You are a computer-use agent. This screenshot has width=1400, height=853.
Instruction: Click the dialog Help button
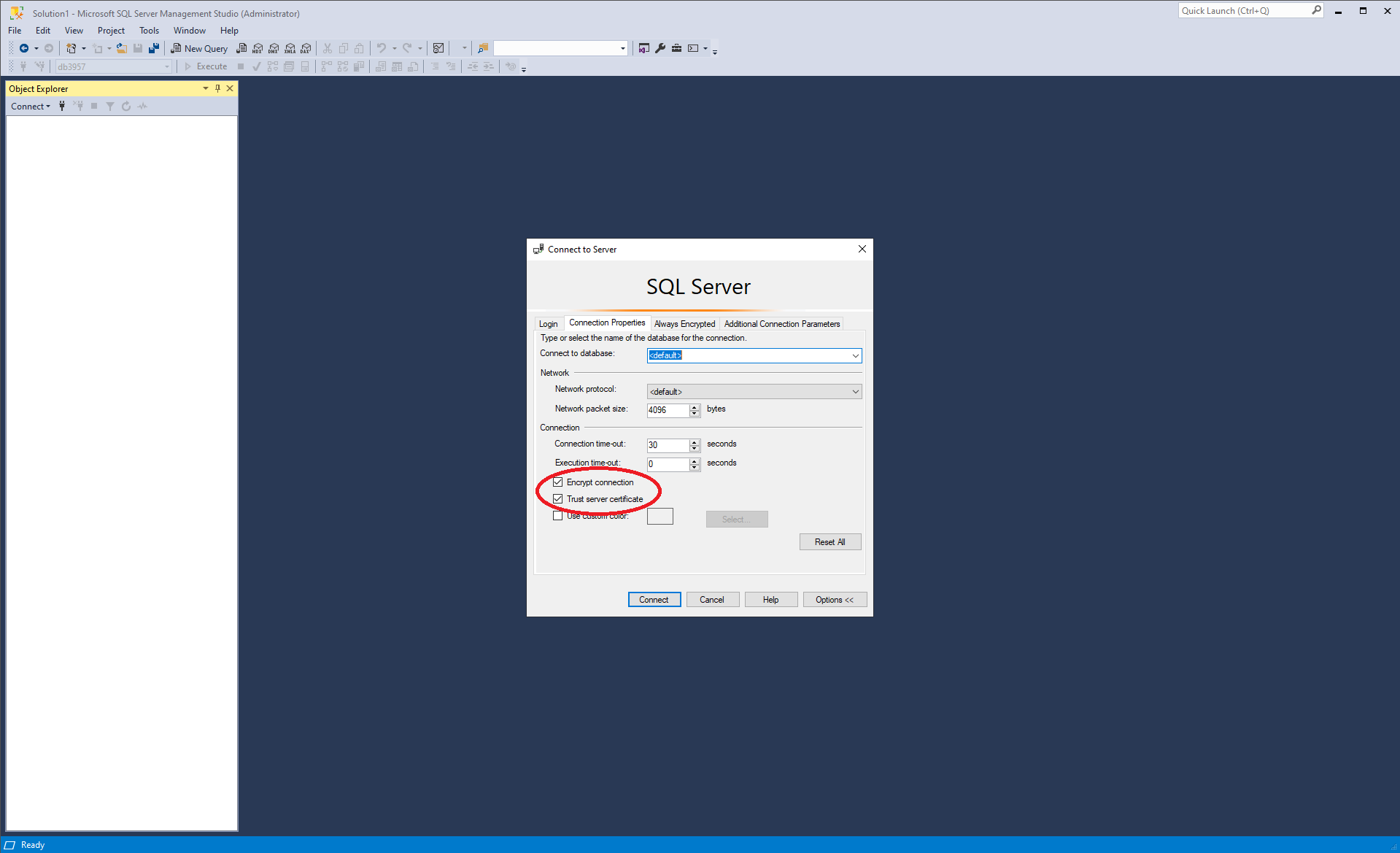click(x=770, y=600)
